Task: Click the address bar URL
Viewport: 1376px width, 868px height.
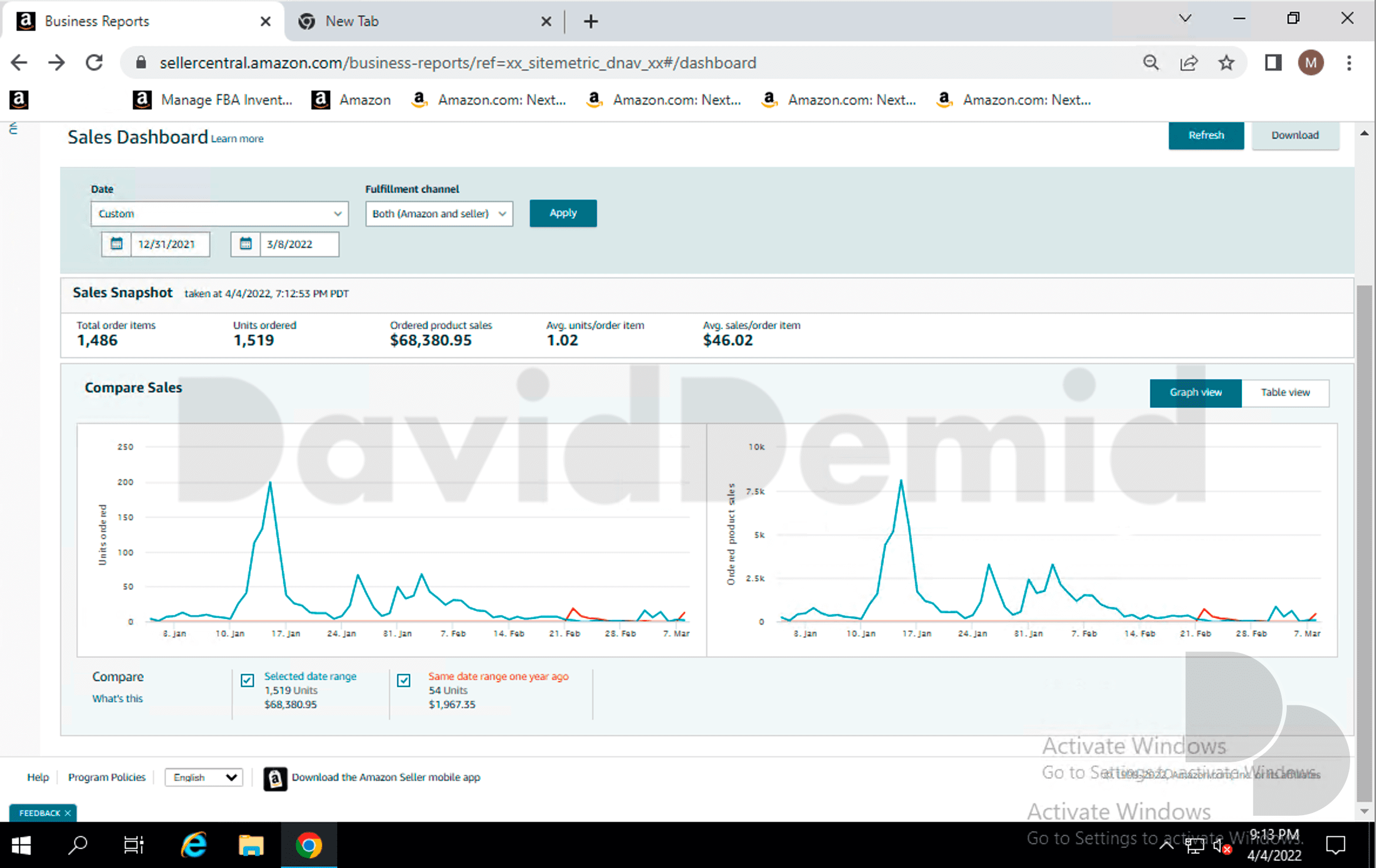Action: 458,63
